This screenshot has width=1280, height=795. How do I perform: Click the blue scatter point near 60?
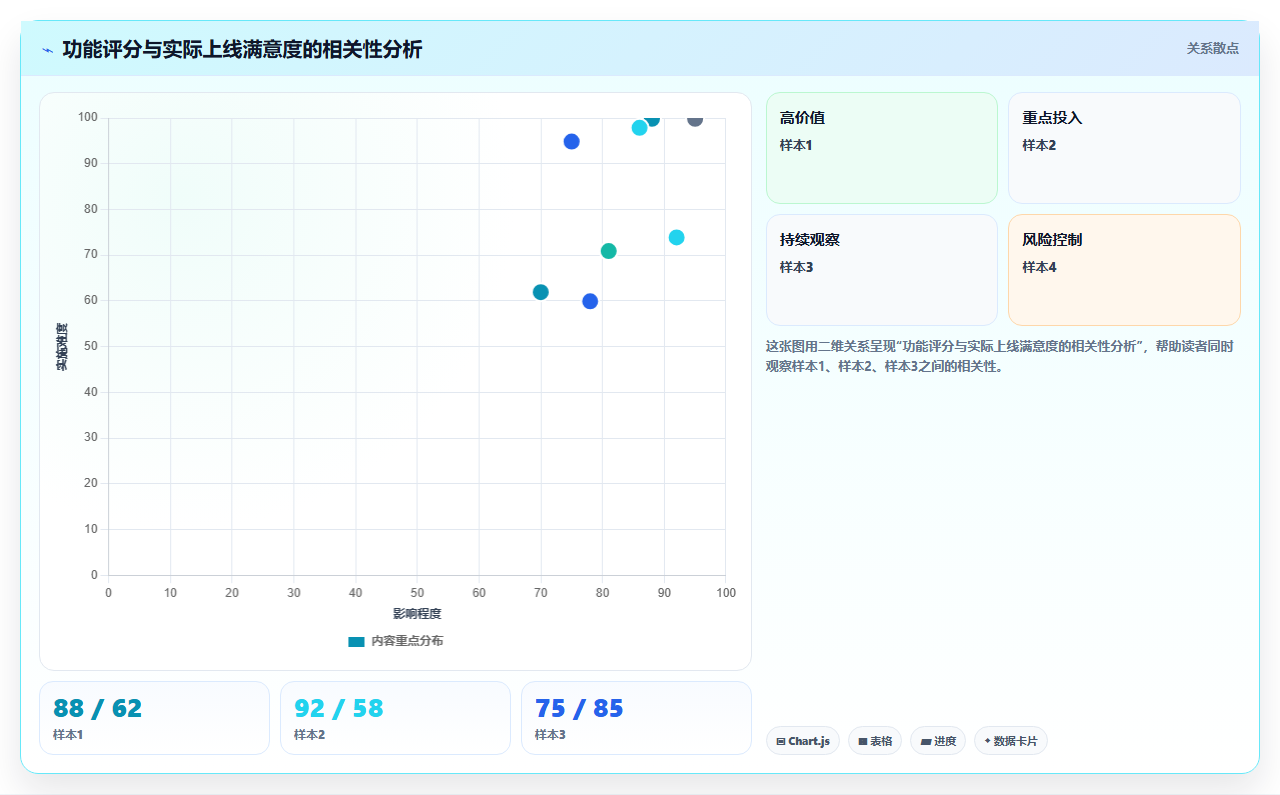tap(590, 301)
